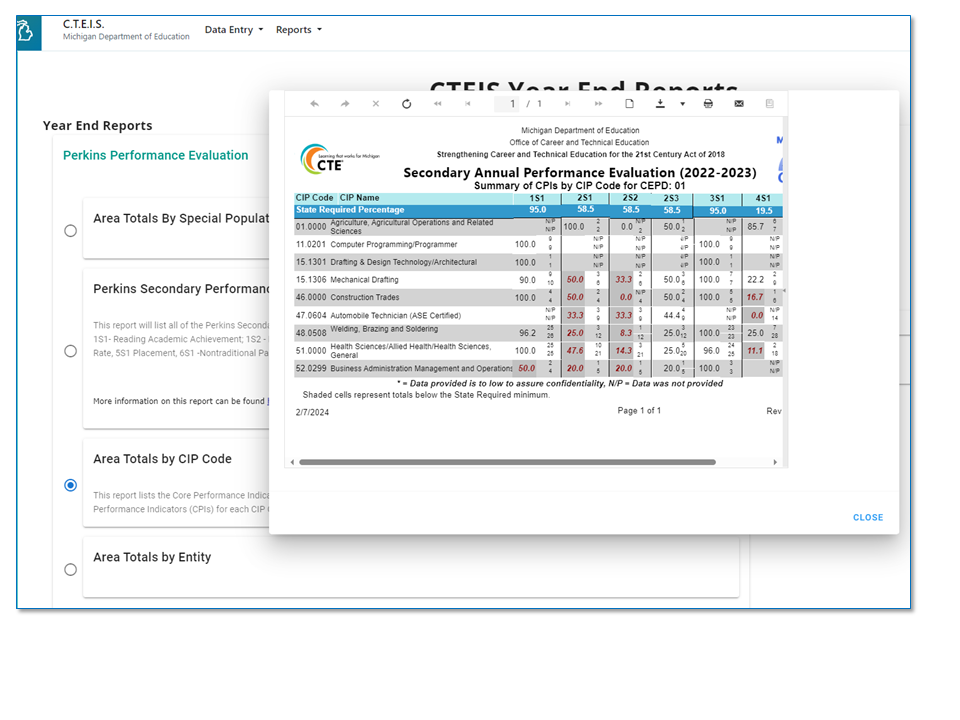The height and width of the screenshot is (720, 960).
Task: Click the back arrow in report toolbar
Action: tap(314, 104)
